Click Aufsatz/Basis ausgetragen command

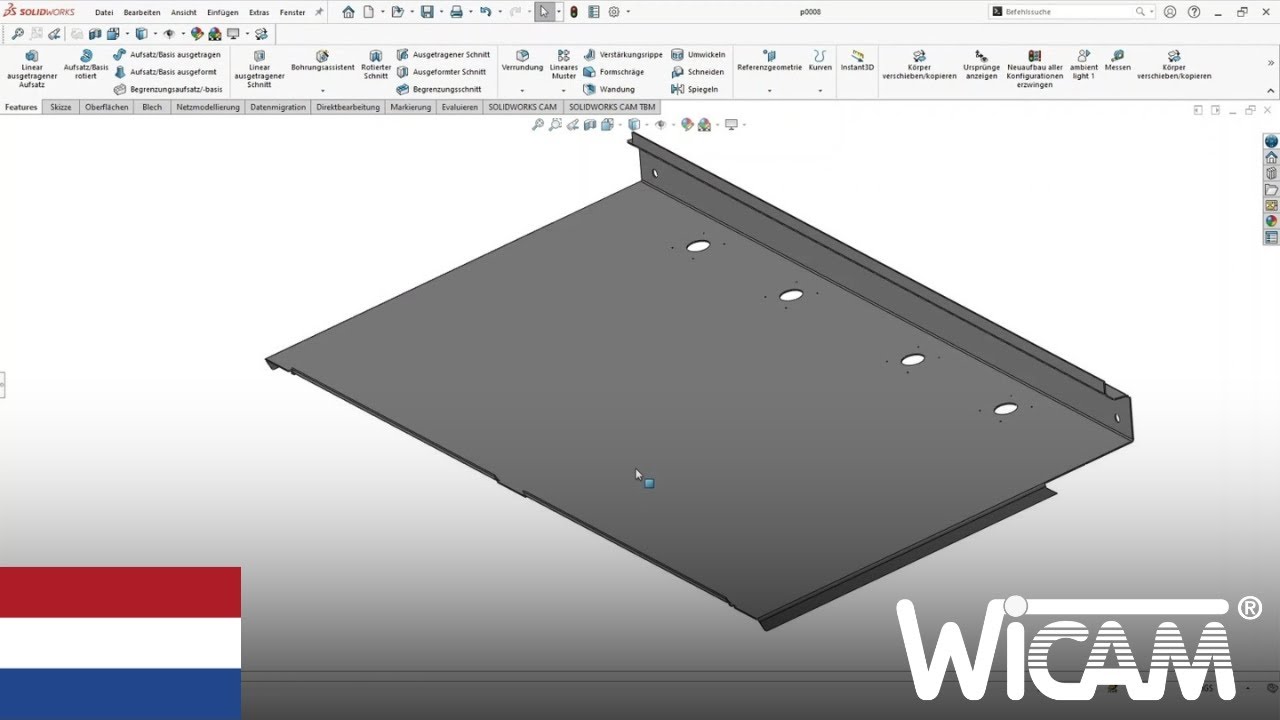tap(167, 54)
